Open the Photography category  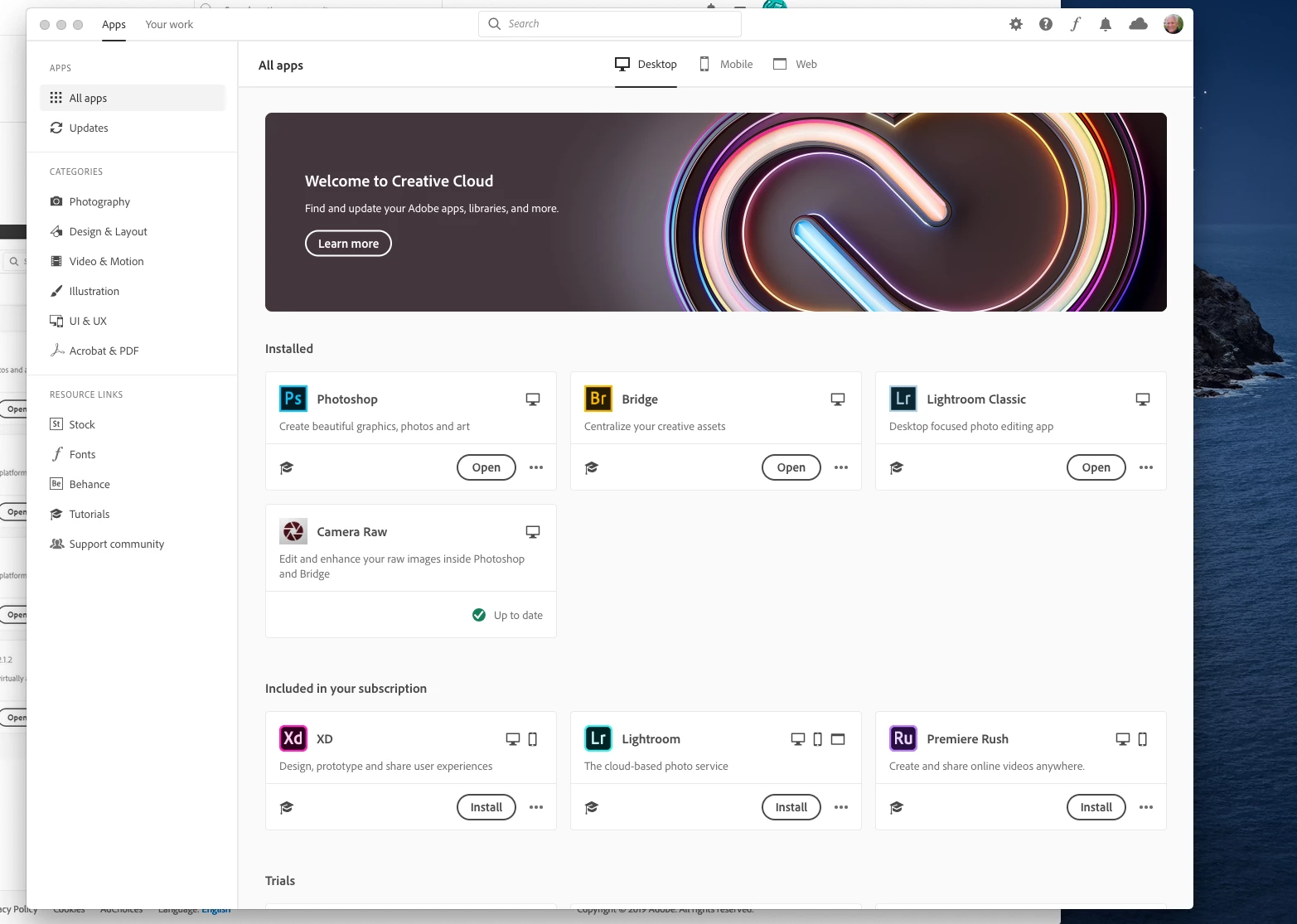133,201
